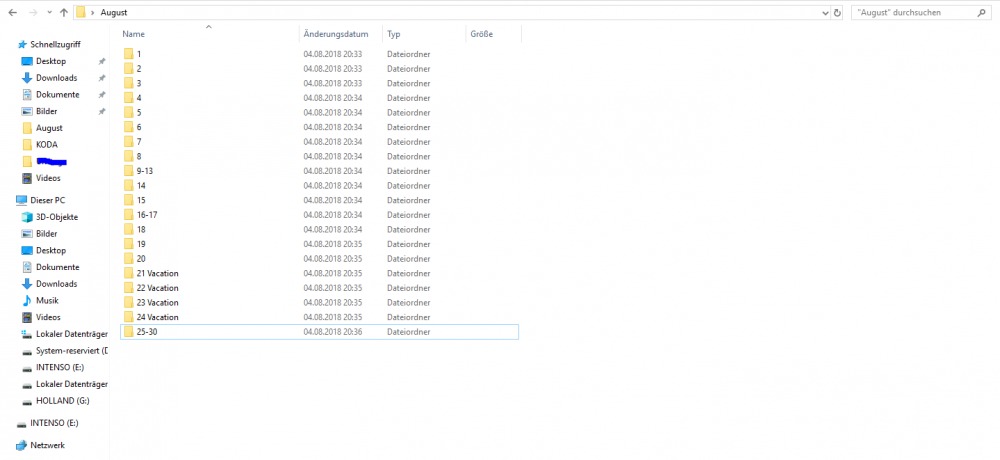Click the breadcrumb chevron before August
This screenshot has width=1000, height=460.
point(93,12)
